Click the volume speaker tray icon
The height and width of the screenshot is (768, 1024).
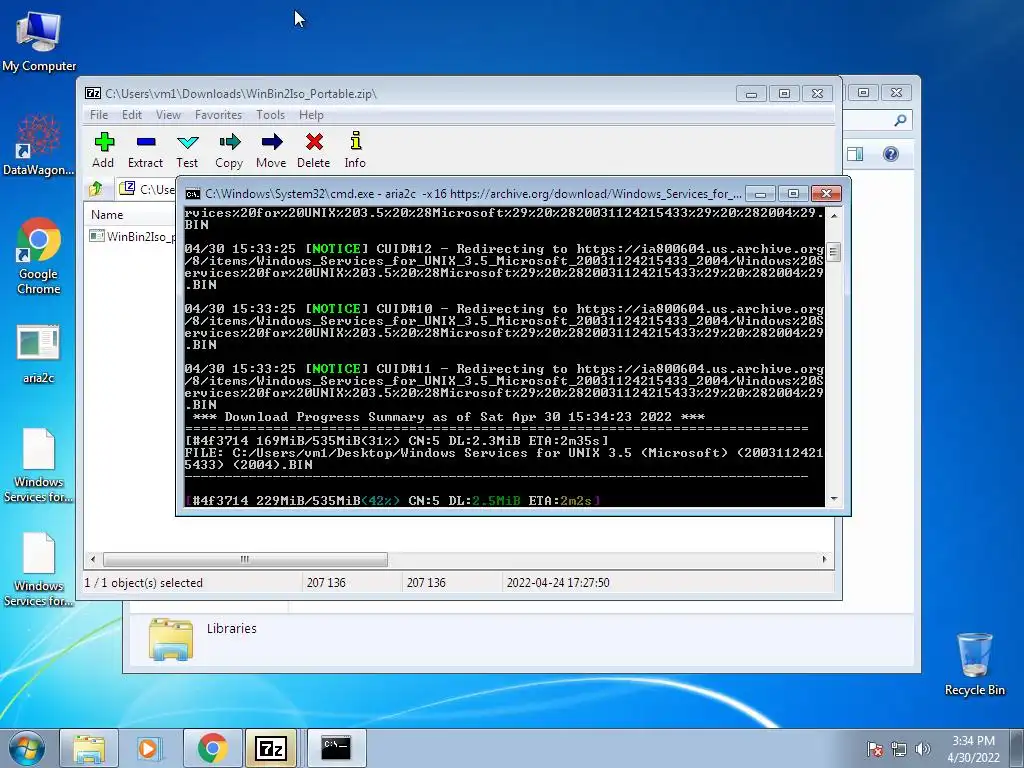point(923,748)
